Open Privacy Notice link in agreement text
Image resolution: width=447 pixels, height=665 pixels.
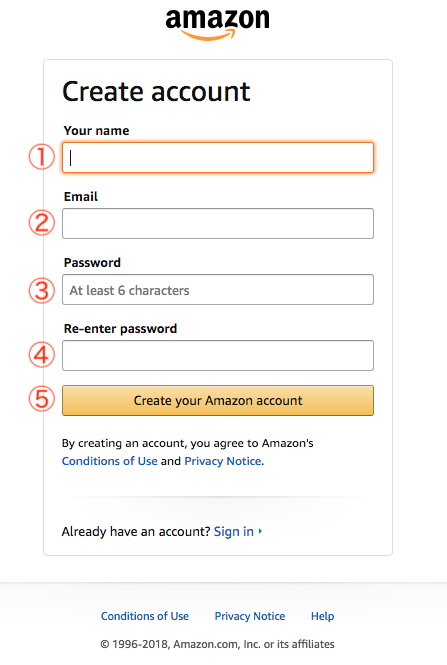coord(223,461)
